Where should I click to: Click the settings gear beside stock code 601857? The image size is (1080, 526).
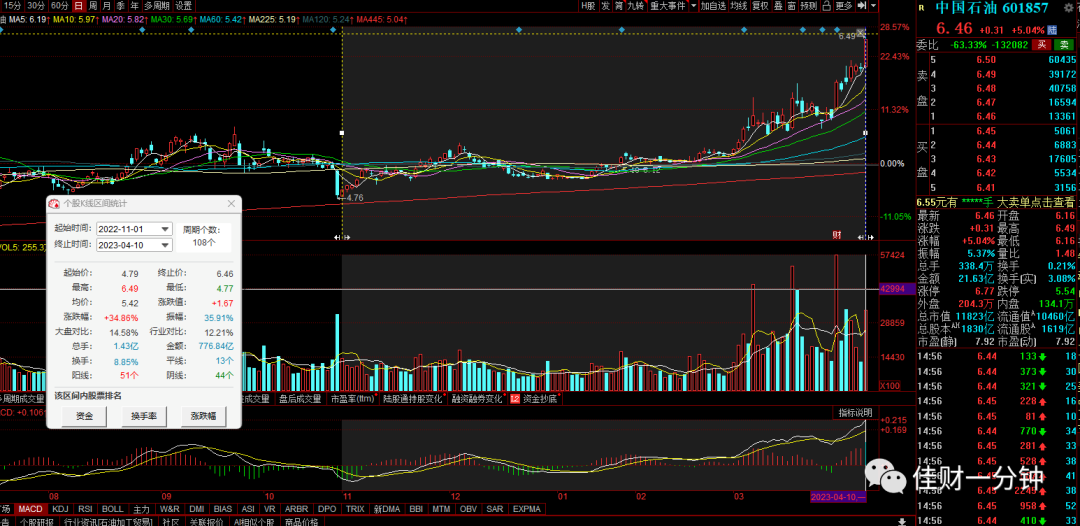[1068, 8]
